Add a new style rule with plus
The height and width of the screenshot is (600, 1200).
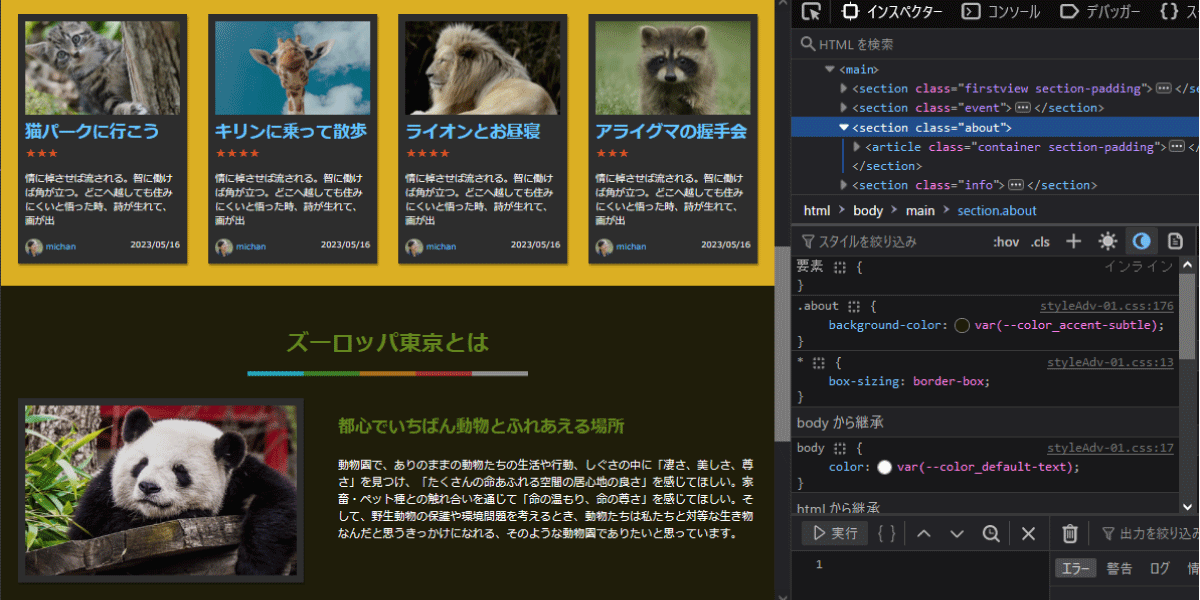click(x=1074, y=241)
